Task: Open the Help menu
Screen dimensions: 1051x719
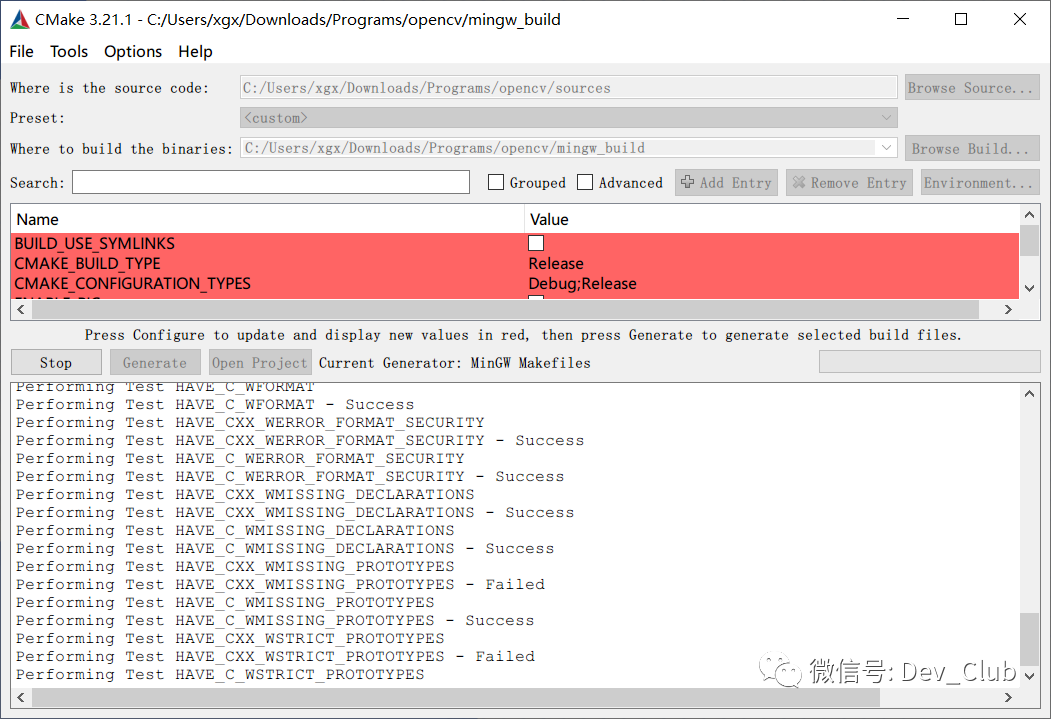Action: click(x=195, y=52)
